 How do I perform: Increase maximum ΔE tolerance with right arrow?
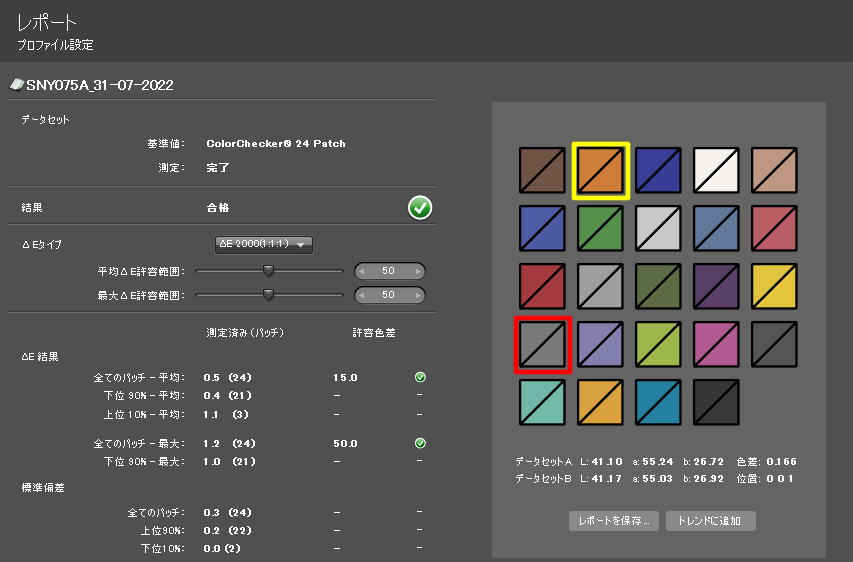417,295
